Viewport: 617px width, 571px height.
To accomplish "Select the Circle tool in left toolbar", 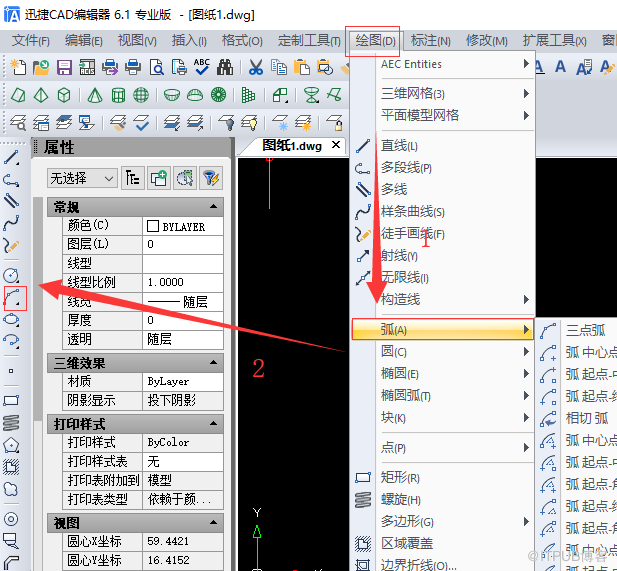I will (11, 275).
